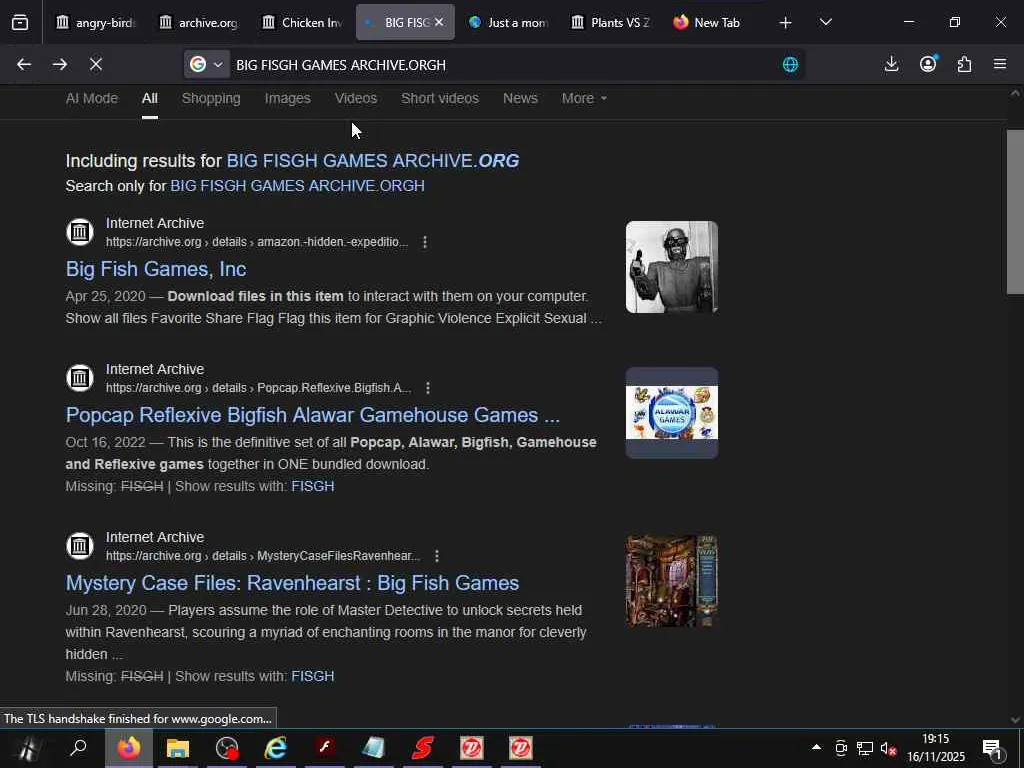1024x768 pixels.
Task: Open the Flash Player taskbar icon
Action: 325,748
